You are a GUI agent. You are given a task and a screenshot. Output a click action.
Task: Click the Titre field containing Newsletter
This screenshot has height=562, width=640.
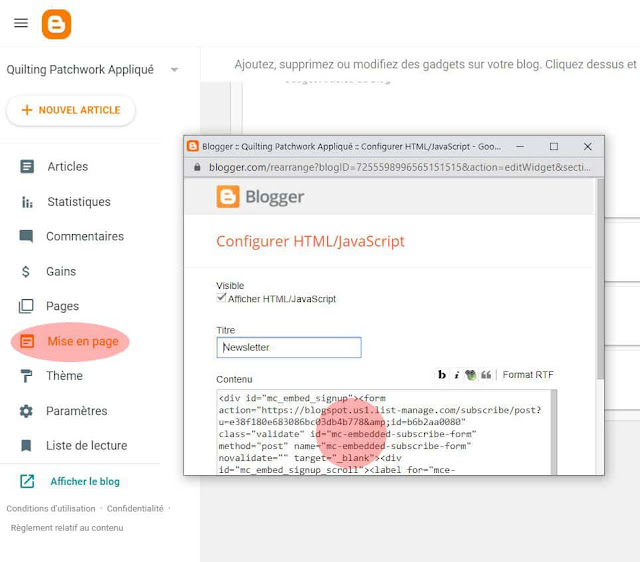click(289, 347)
